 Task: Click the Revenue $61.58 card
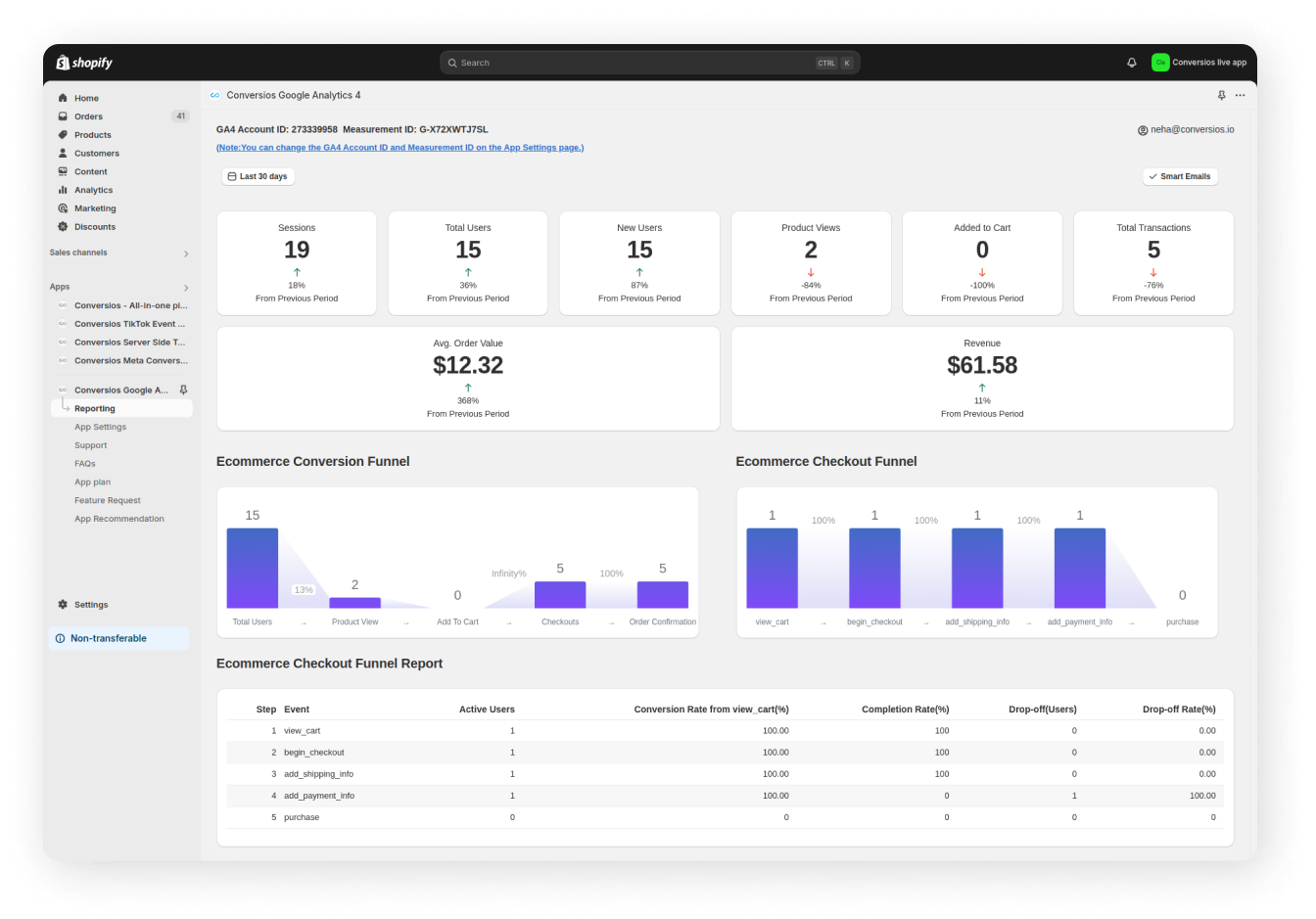coord(982,379)
